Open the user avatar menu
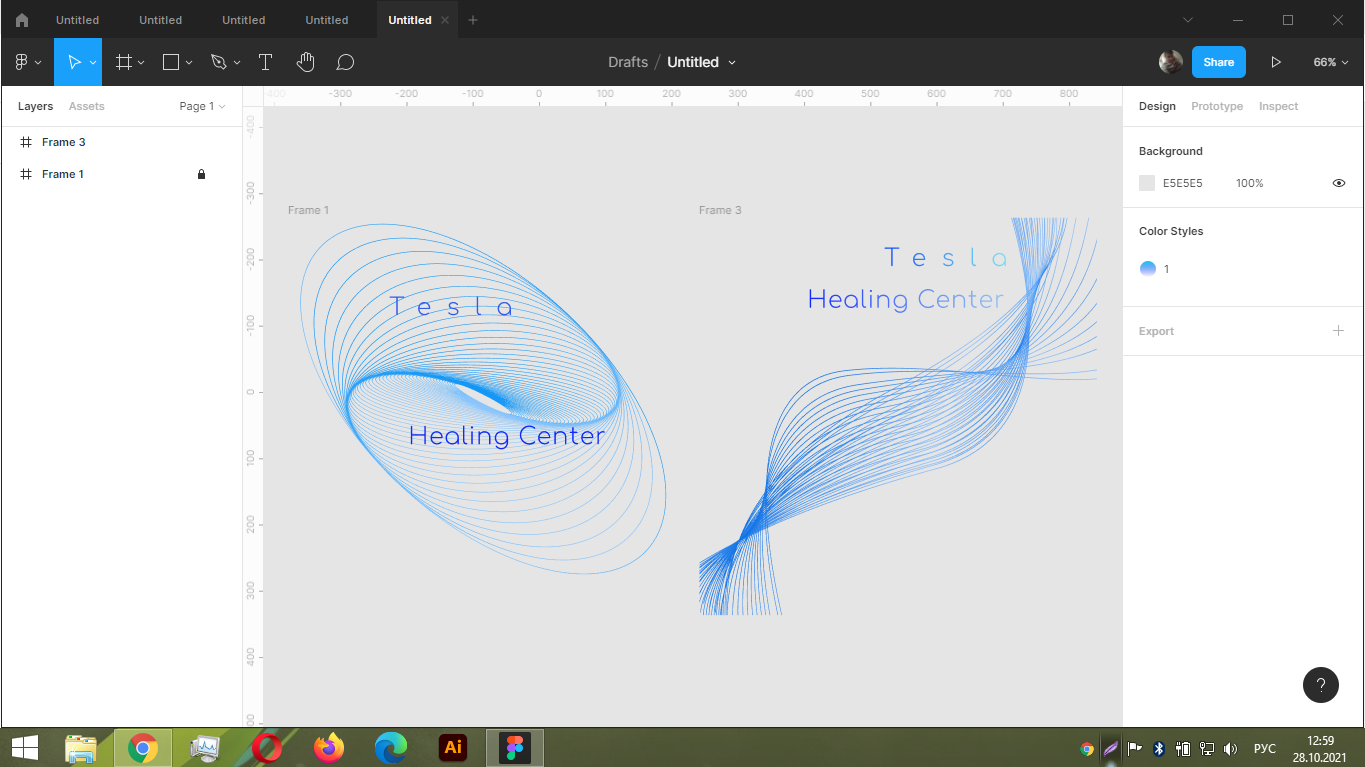 [x=1170, y=62]
